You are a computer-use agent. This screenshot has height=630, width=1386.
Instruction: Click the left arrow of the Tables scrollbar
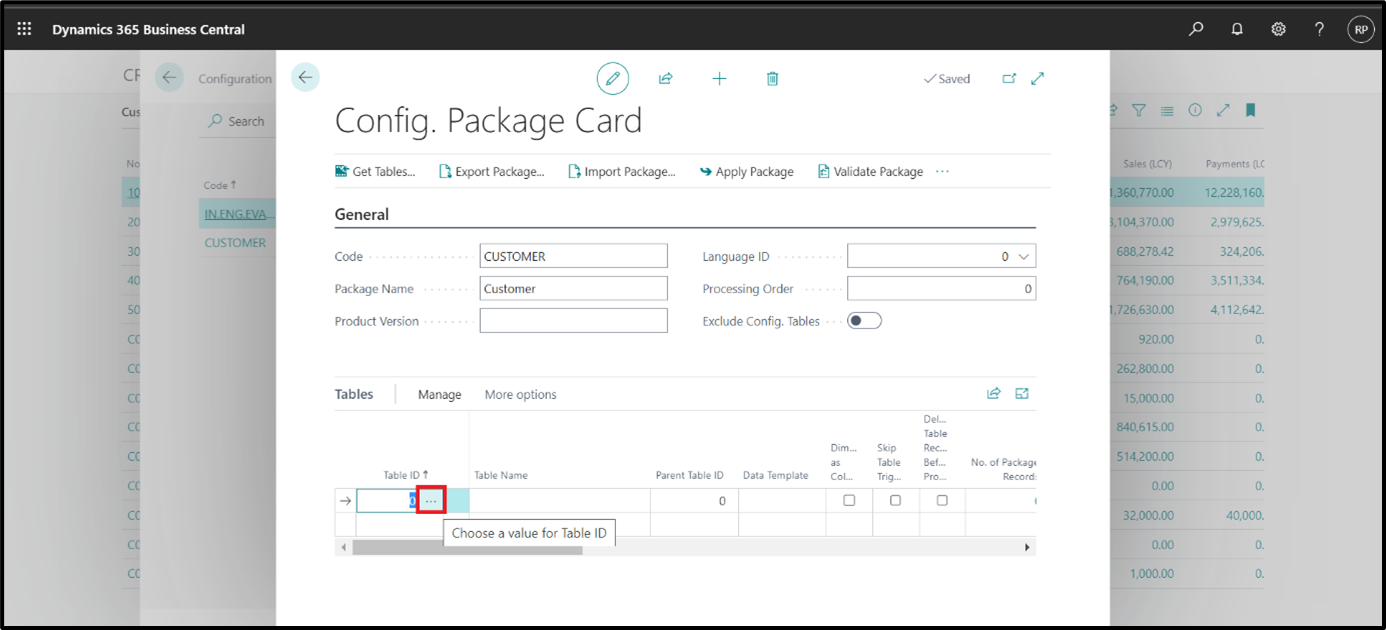click(344, 547)
